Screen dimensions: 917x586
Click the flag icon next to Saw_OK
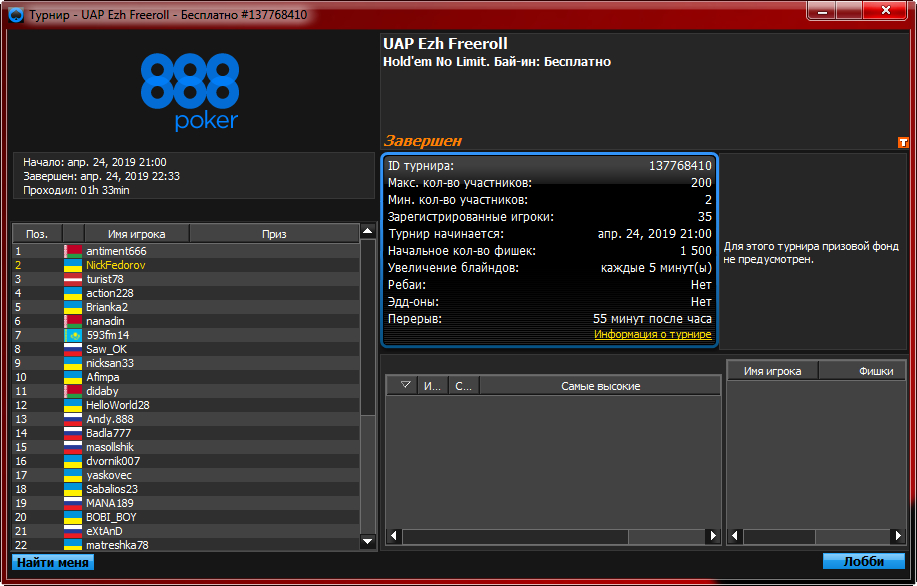[x=73, y=350]
